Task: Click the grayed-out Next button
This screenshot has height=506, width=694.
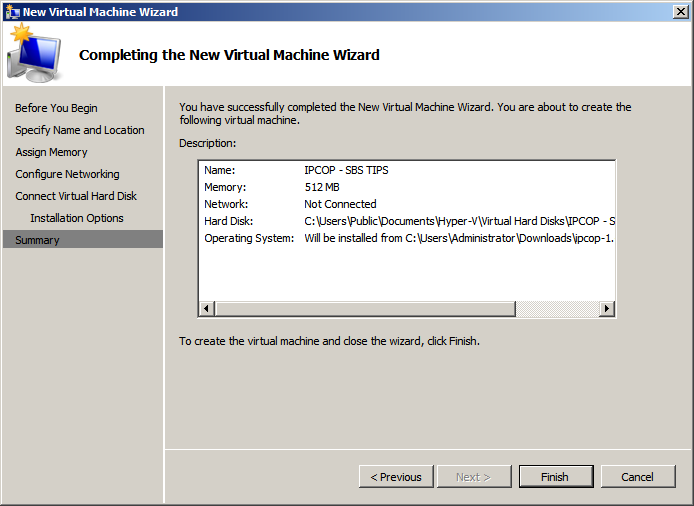Action: pos(473,477)
